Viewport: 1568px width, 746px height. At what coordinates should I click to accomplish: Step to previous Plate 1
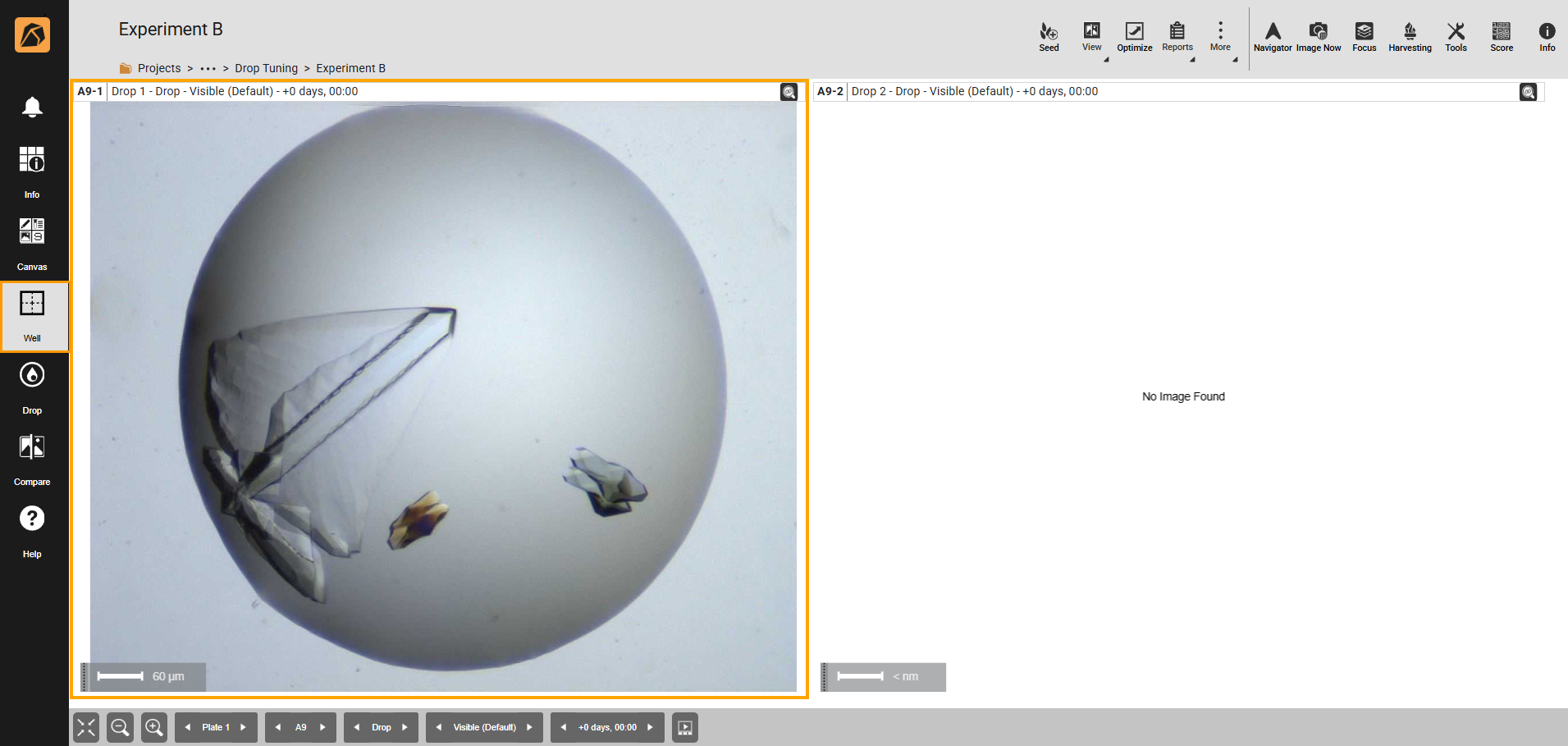188,727
